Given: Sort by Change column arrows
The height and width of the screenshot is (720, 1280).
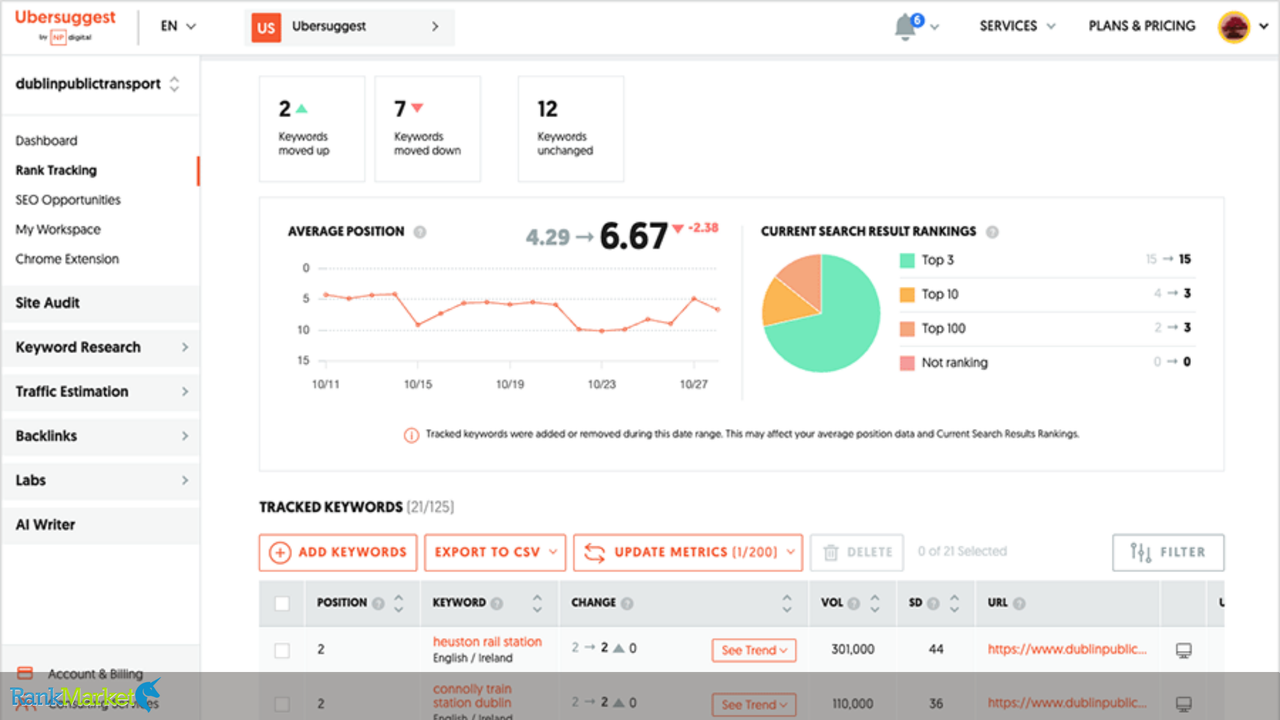Looking at the screenshot, I should 786,604.
